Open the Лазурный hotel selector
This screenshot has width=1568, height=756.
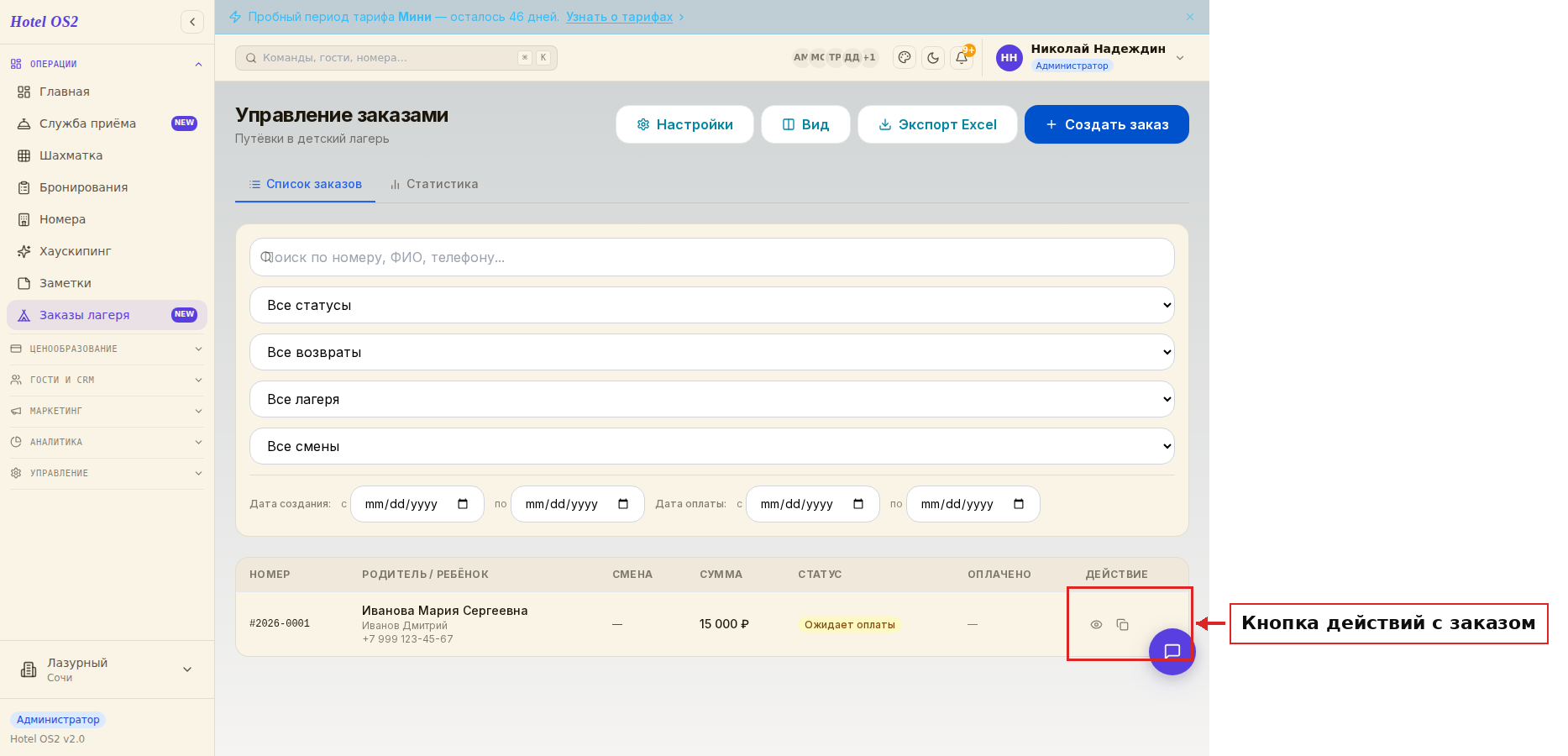[107, 669]
